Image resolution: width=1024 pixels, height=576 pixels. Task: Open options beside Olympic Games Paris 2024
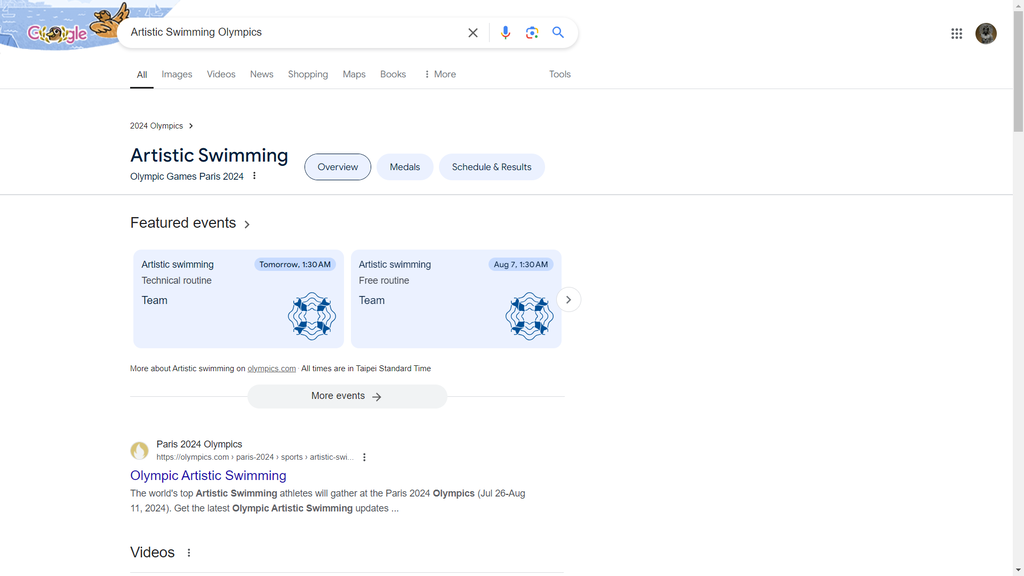[254, 176]
